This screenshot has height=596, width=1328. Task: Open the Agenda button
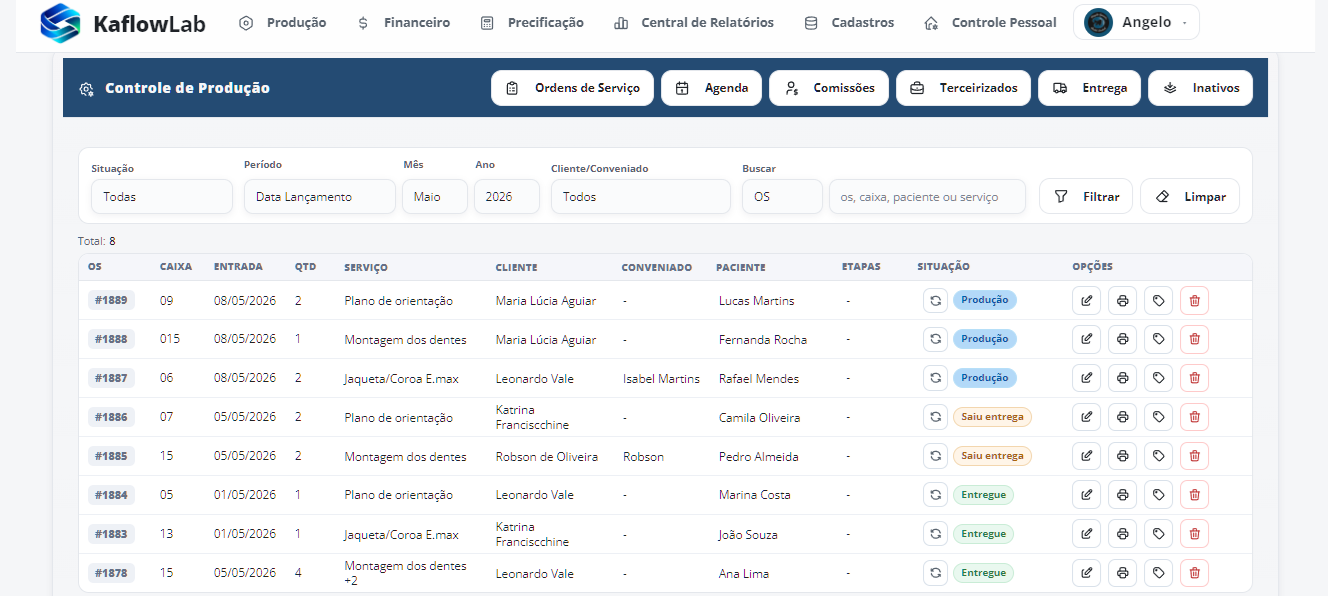coord(711,88)
